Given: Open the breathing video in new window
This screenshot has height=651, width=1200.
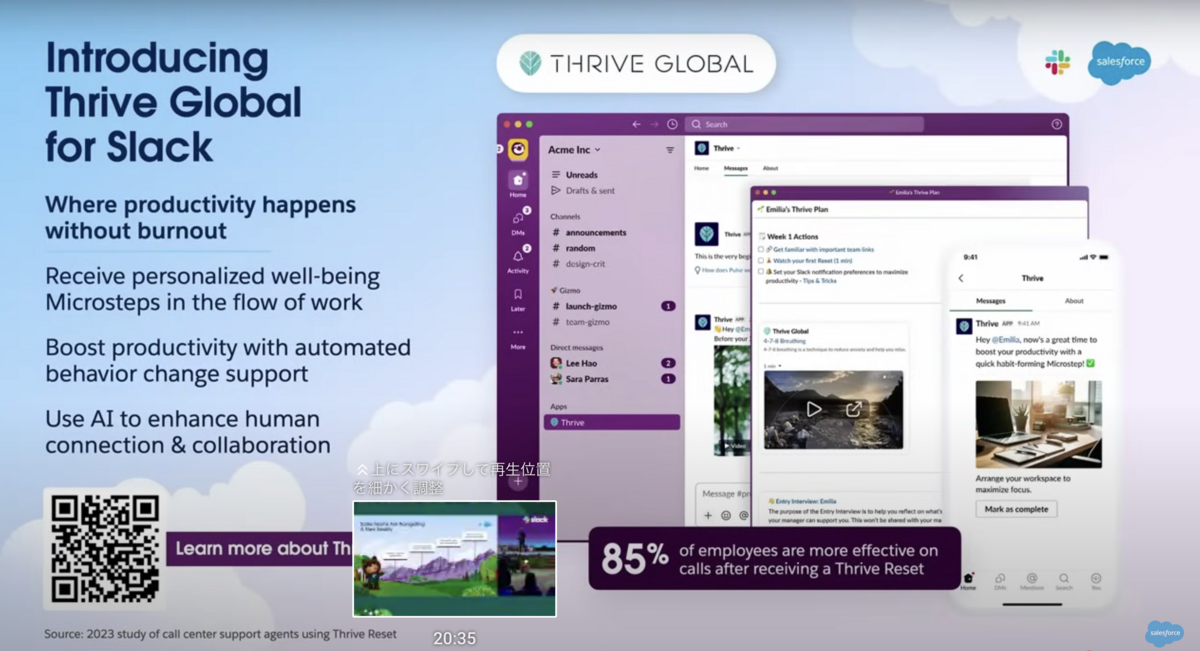Looking at the screenshot, I should coord(853,409).
